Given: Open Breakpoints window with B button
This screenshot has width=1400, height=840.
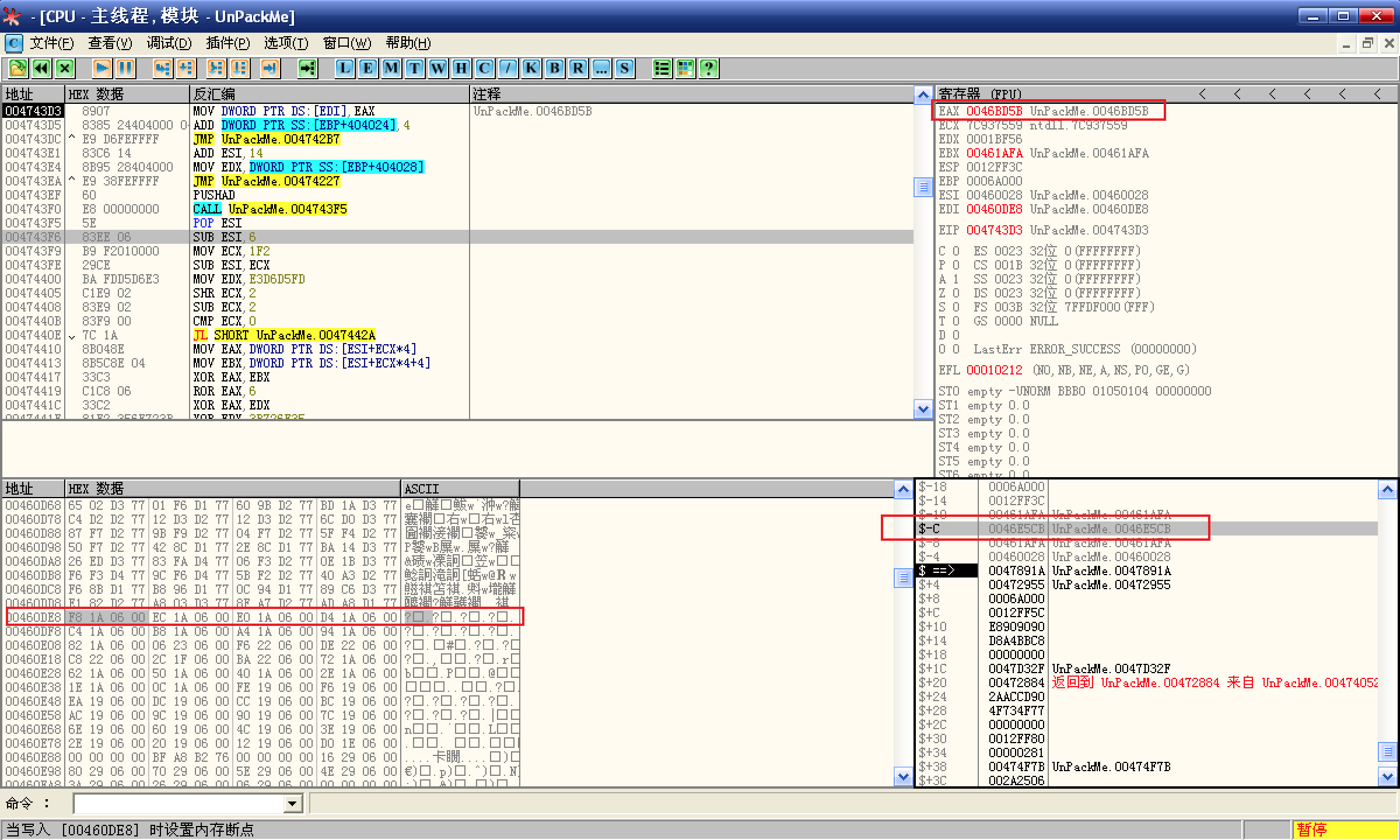Looking at the screenshot, I should click(555, 68).
